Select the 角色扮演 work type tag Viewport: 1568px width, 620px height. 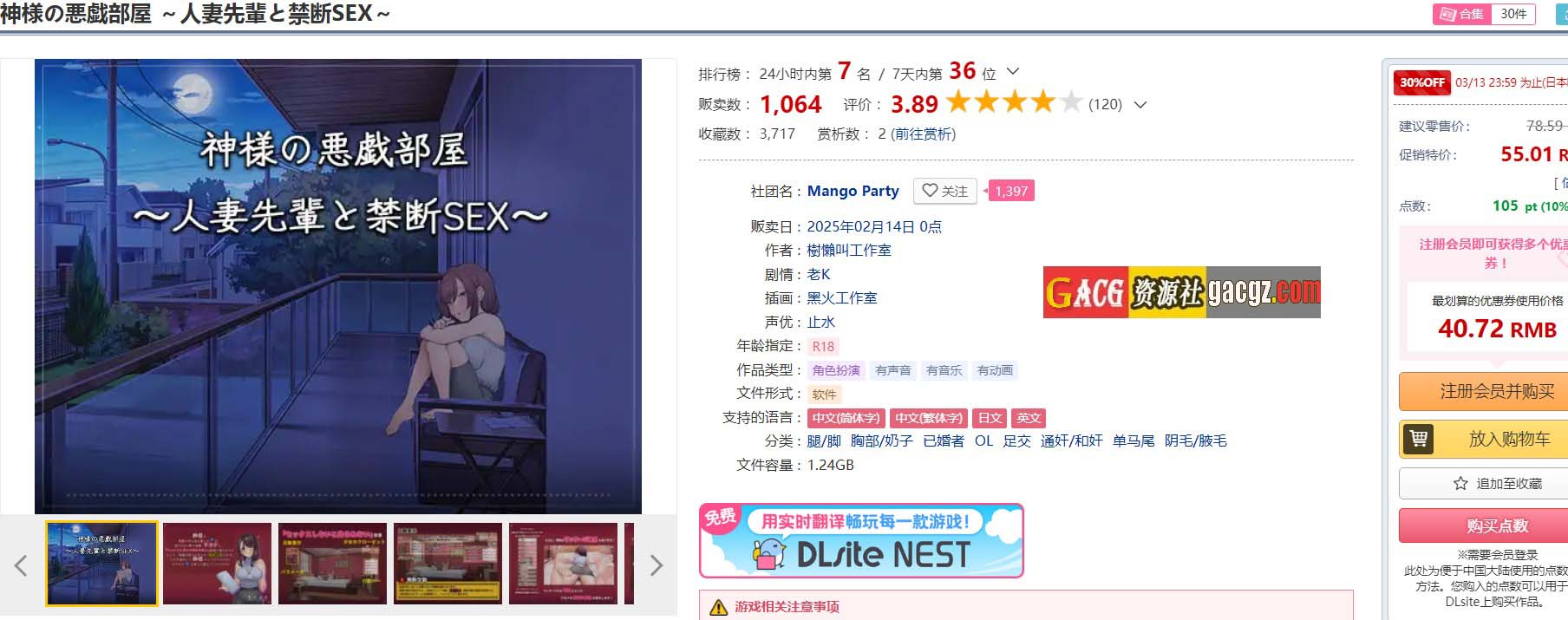click(836, 370)
